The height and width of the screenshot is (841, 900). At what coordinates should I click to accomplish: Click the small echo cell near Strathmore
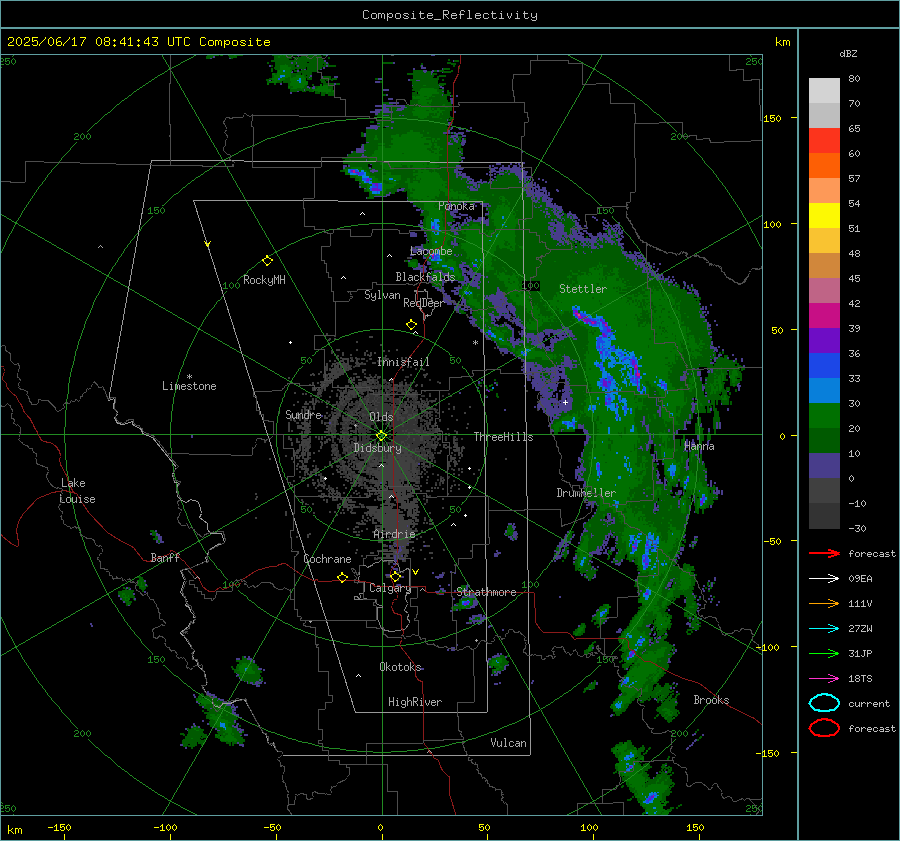coord(465,603)
